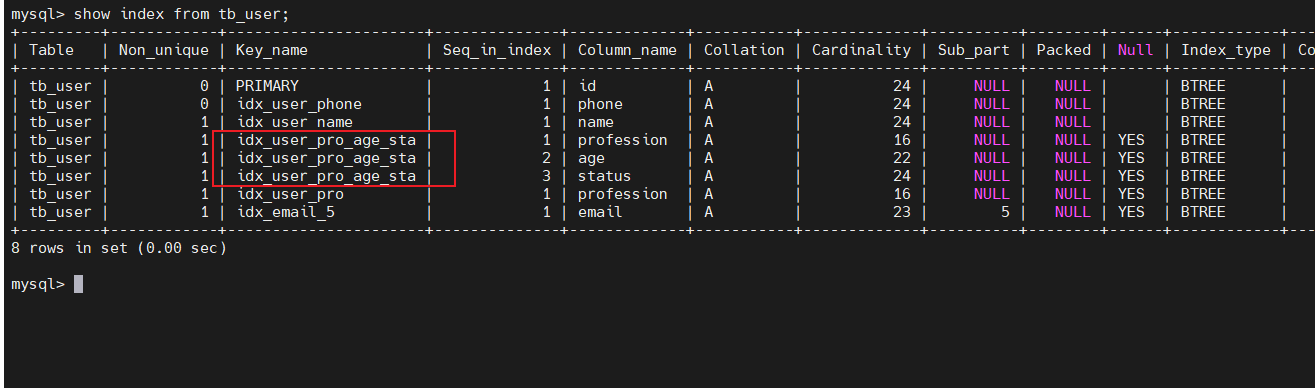
Task: Click the idx_user_name index entry
Action: tap(294, 122)
